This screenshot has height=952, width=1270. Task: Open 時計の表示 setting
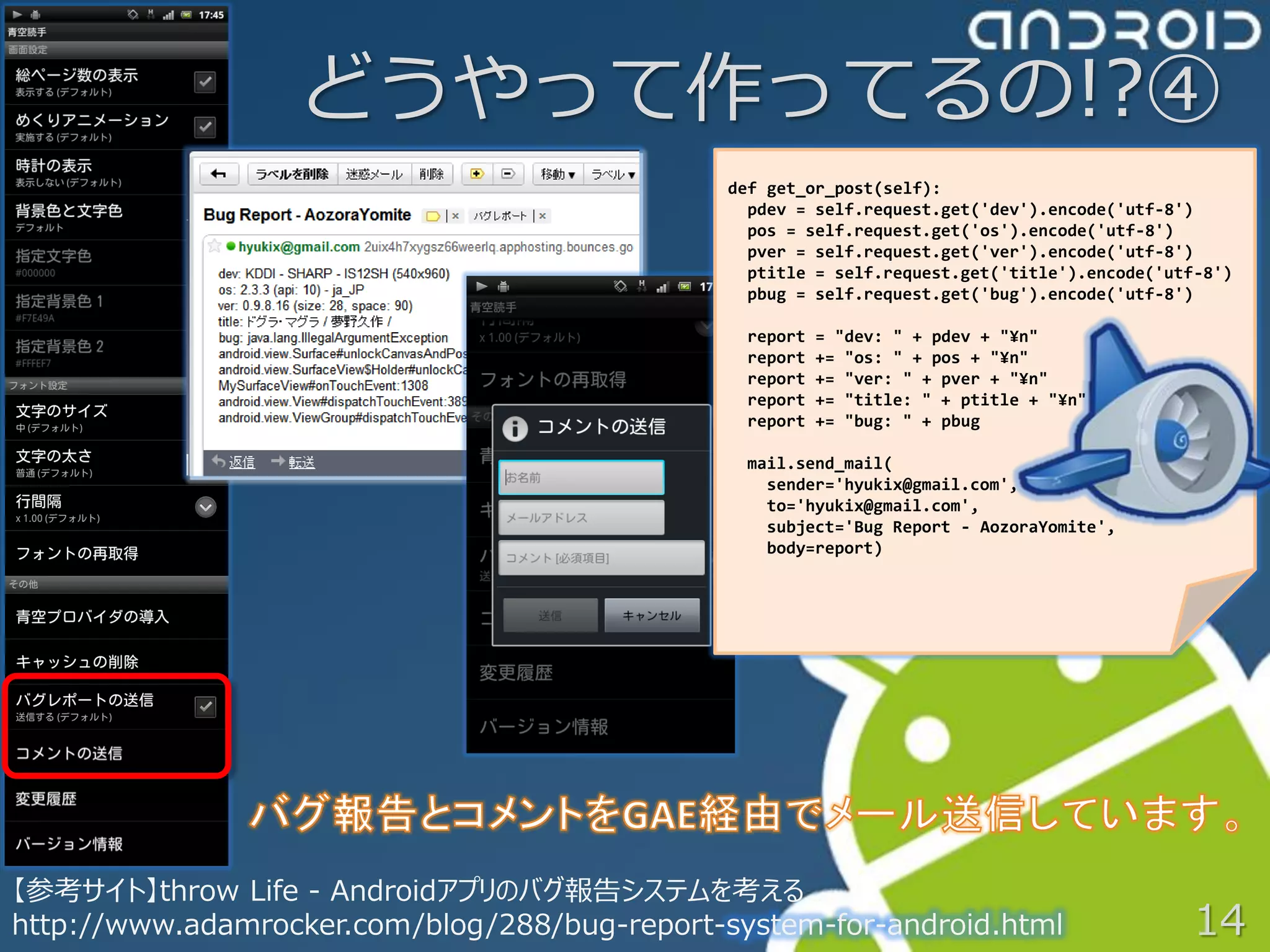pyautogui.click(x=96, y=172)
